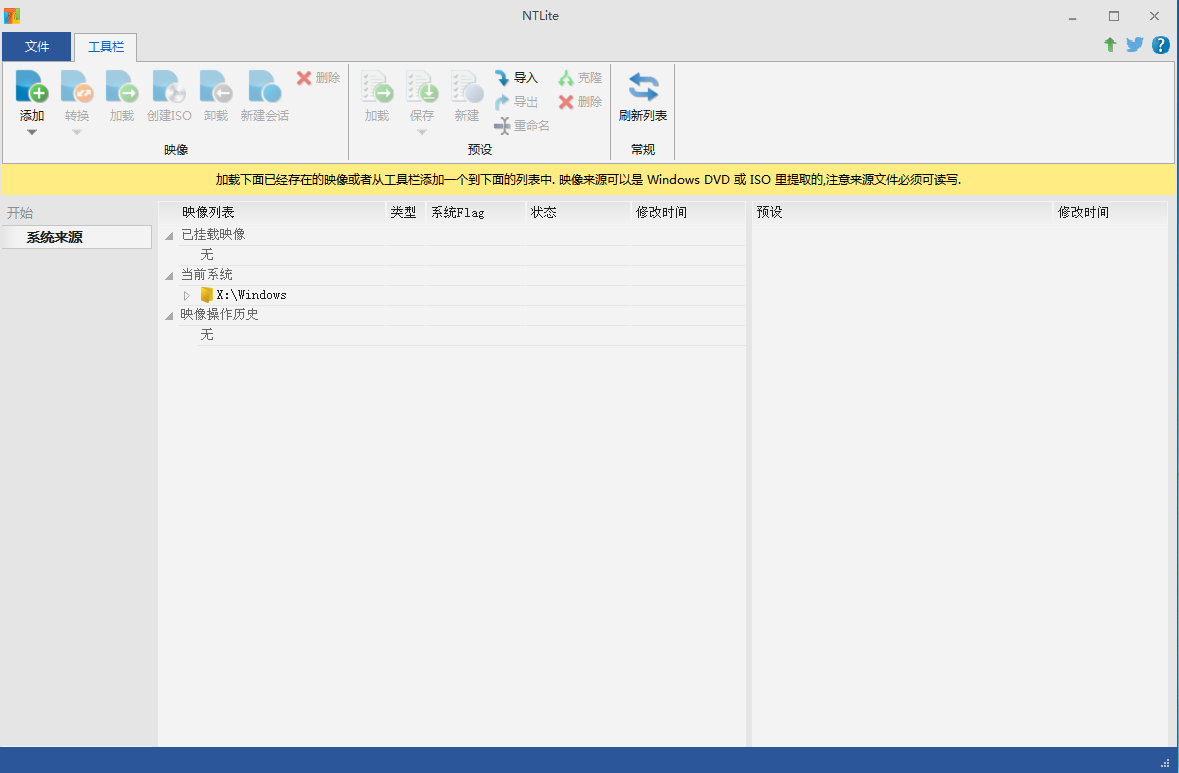This screenshot has width=1179, height=773.
Task: Open the 文件 tab
Action: pos(37,47)
